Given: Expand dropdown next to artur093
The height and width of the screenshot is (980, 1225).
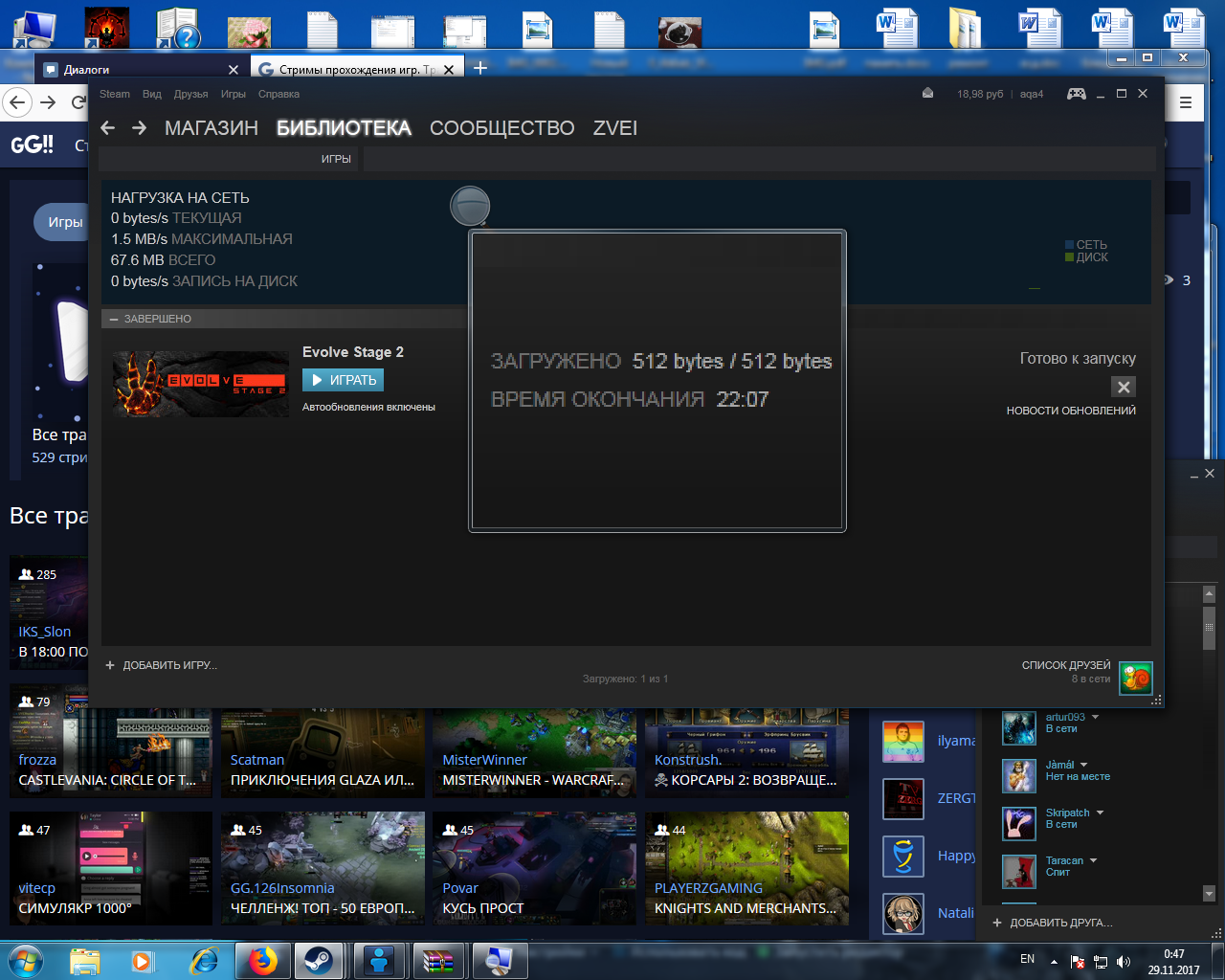Looking at the screenshot, I should point(1096,717).
